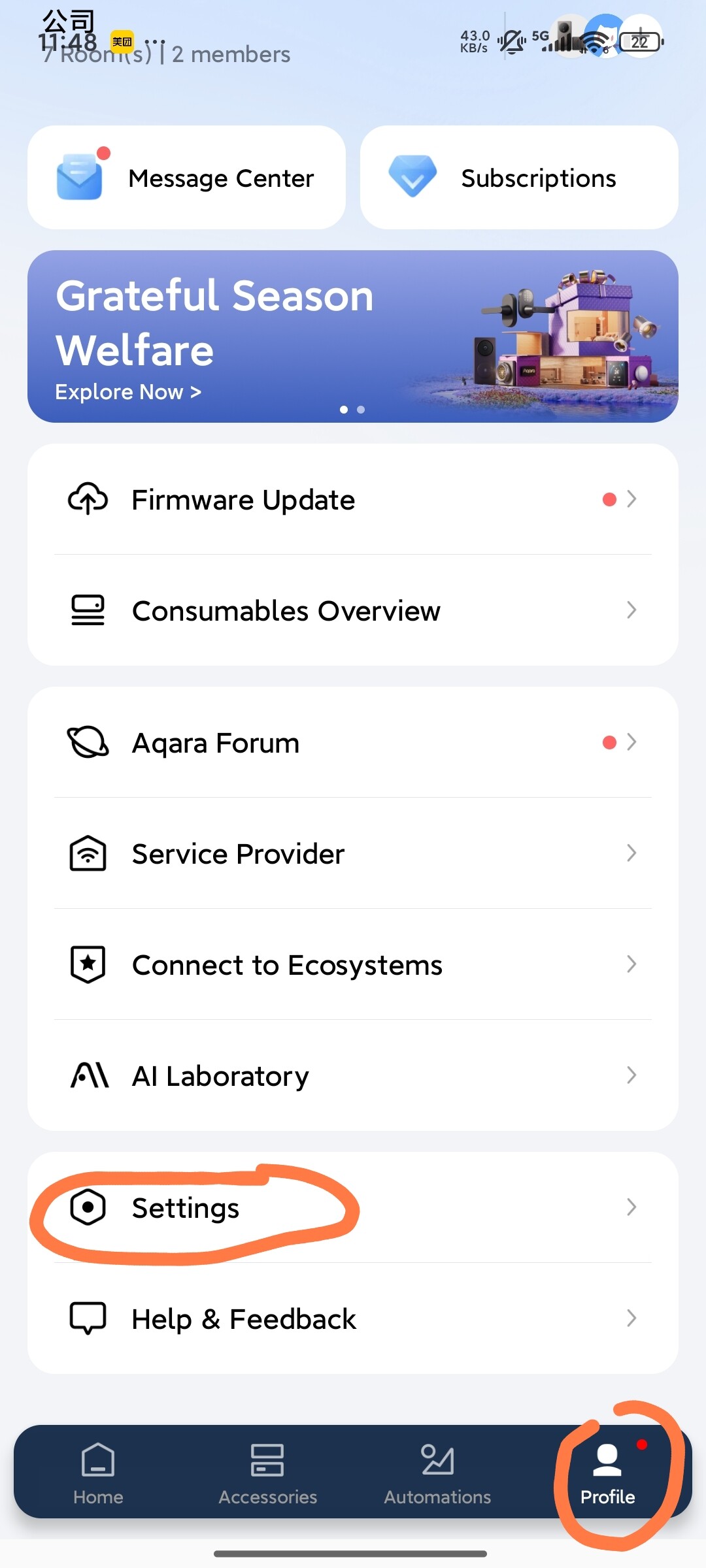Tap the Subscriptions diamond icon
Viewport: 706px width, 1568px height.
[412, 176]
